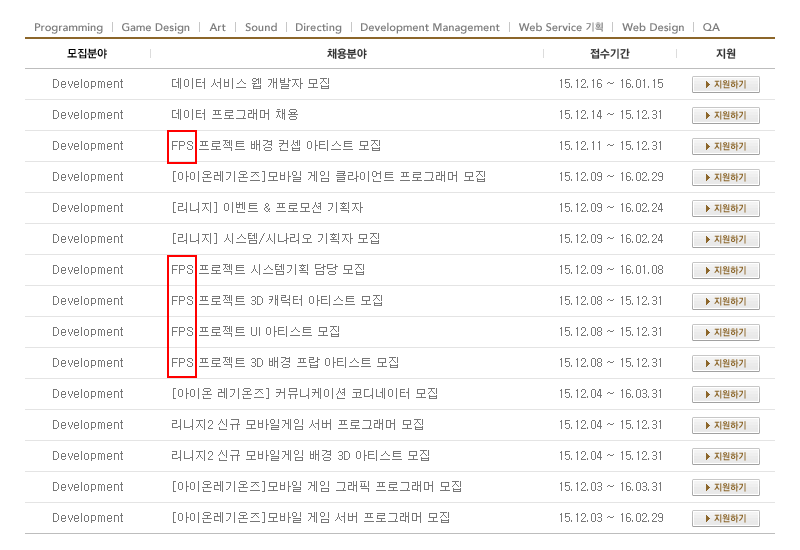This screenshot has height=550, width=800.
Task: Click the 접수기간 column header
Action: tap(610, 53)
